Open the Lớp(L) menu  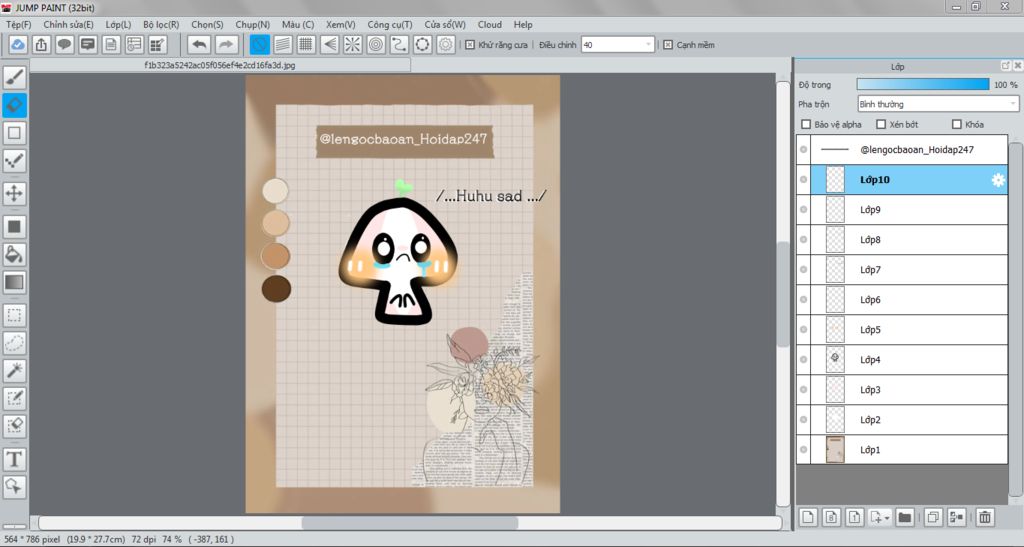pyautogui.click(x=118, y=24)
